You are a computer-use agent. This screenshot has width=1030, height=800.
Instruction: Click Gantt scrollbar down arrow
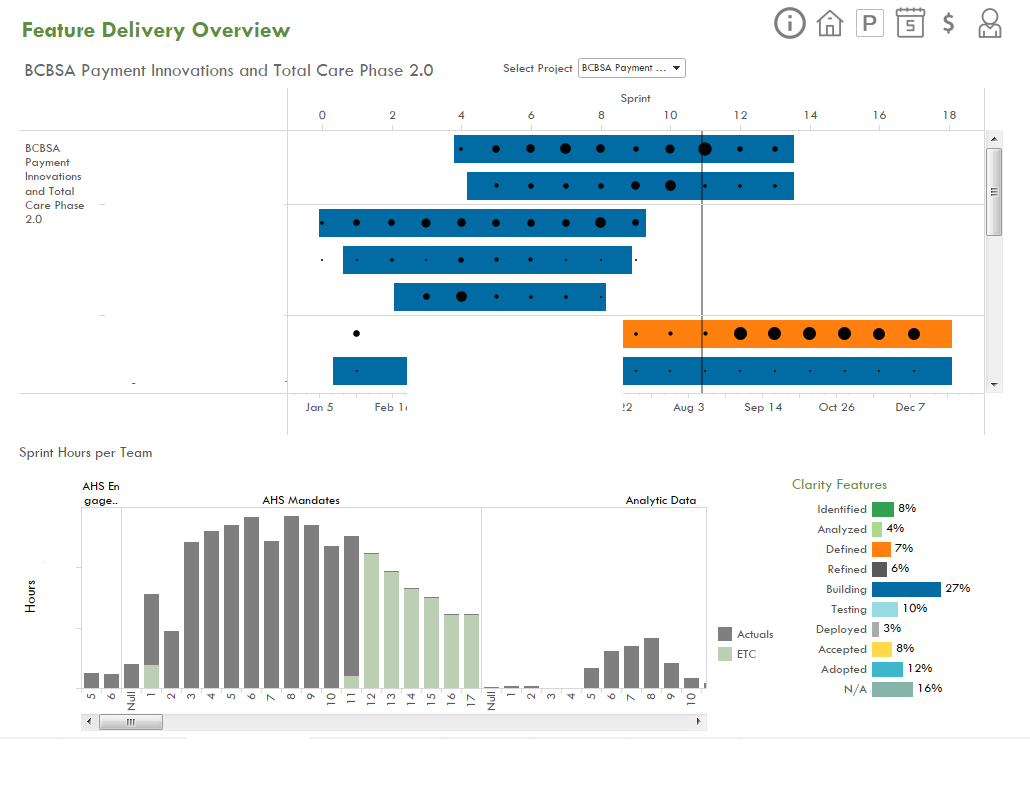pyautogui.click(x=994, y=384)
